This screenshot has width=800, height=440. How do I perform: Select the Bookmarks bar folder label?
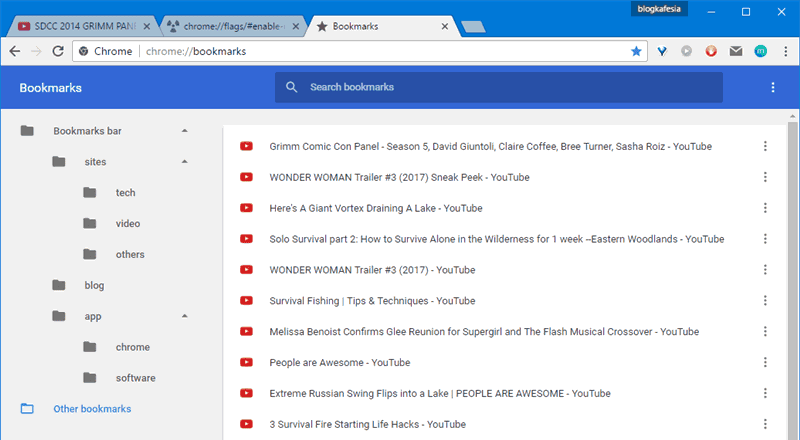point(87,131)
